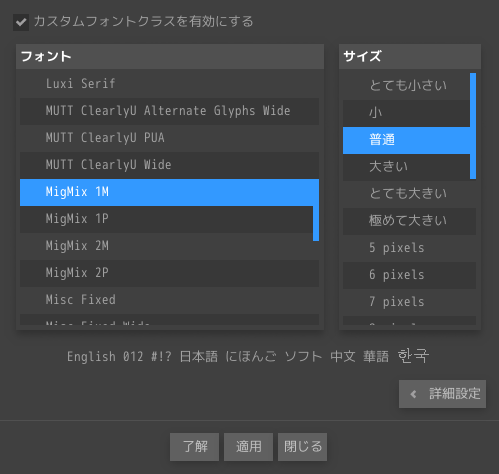Viewport: 499px width, 474px height.
Task: Click the size list scrollbar
Action: point(473,126)
